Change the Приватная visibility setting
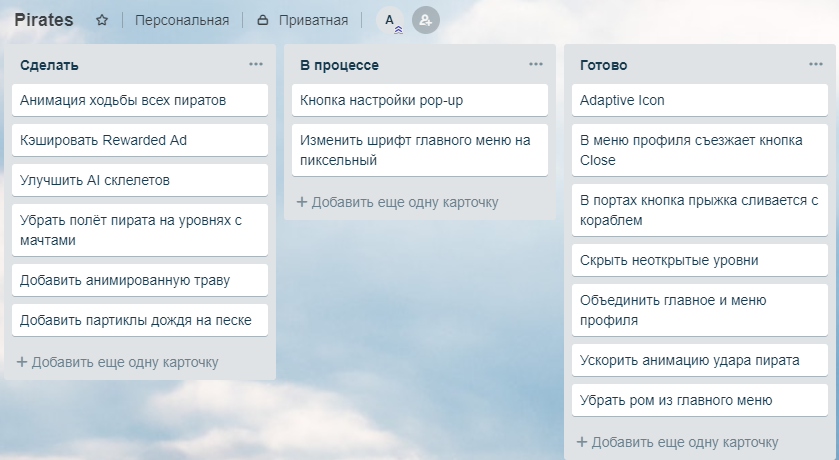 (x=302, y=20)
